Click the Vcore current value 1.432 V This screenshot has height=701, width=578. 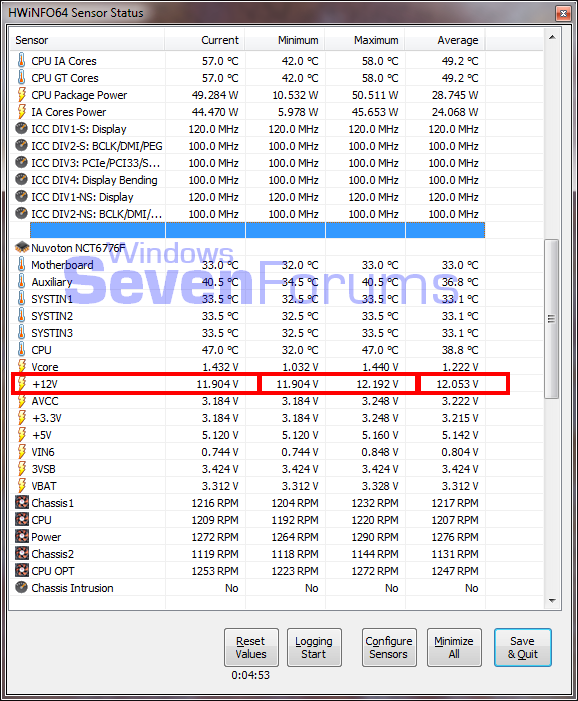pos(220,367)
